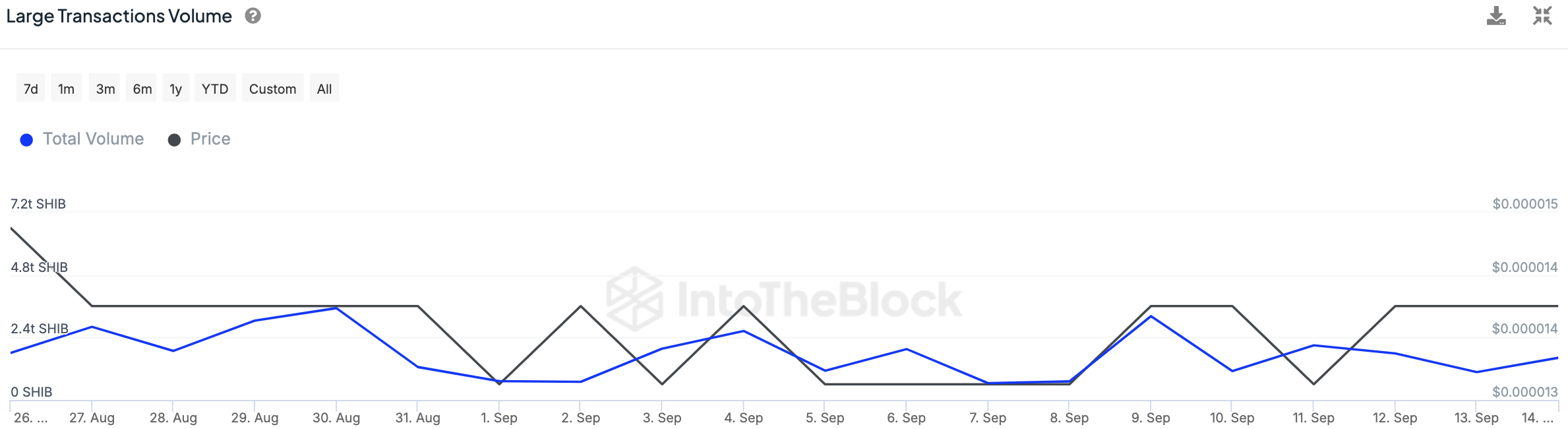
Task: Open the help question mark icon
Action: tap(253, 16)
